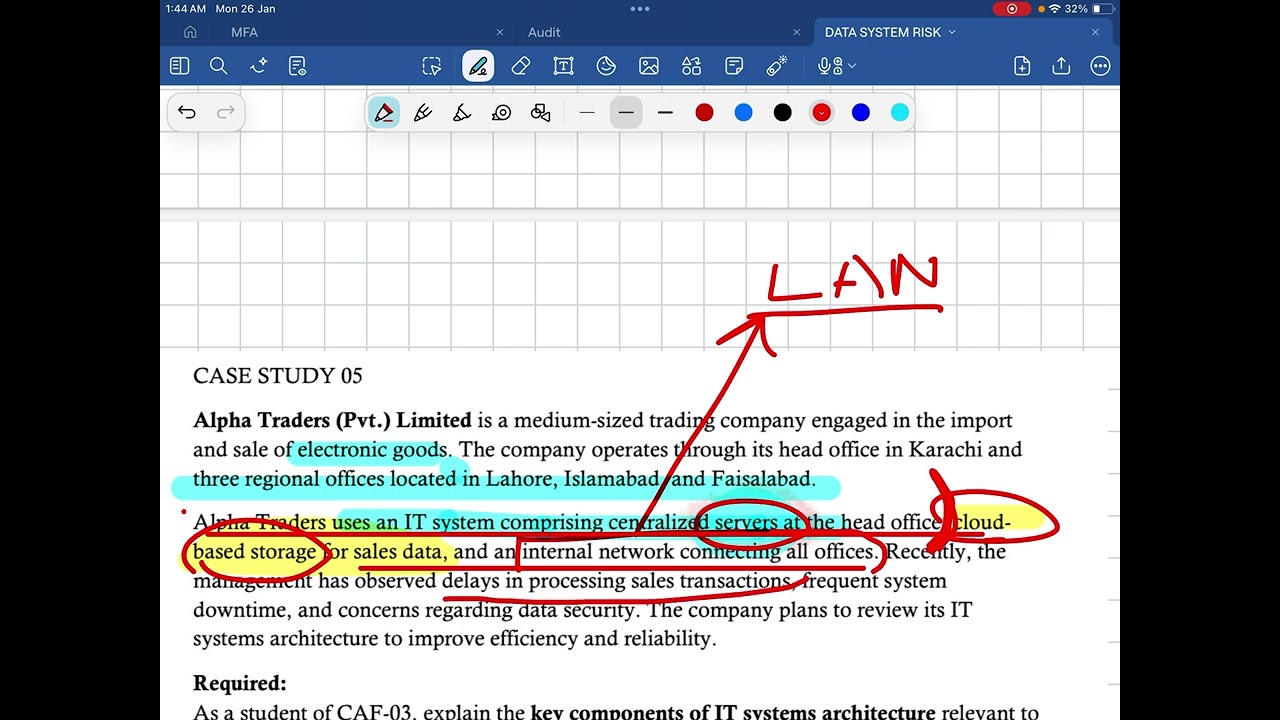This screenshot has height=720, width=1280.
Task: Expand the microphone options chevron
Action: point(852,66)
